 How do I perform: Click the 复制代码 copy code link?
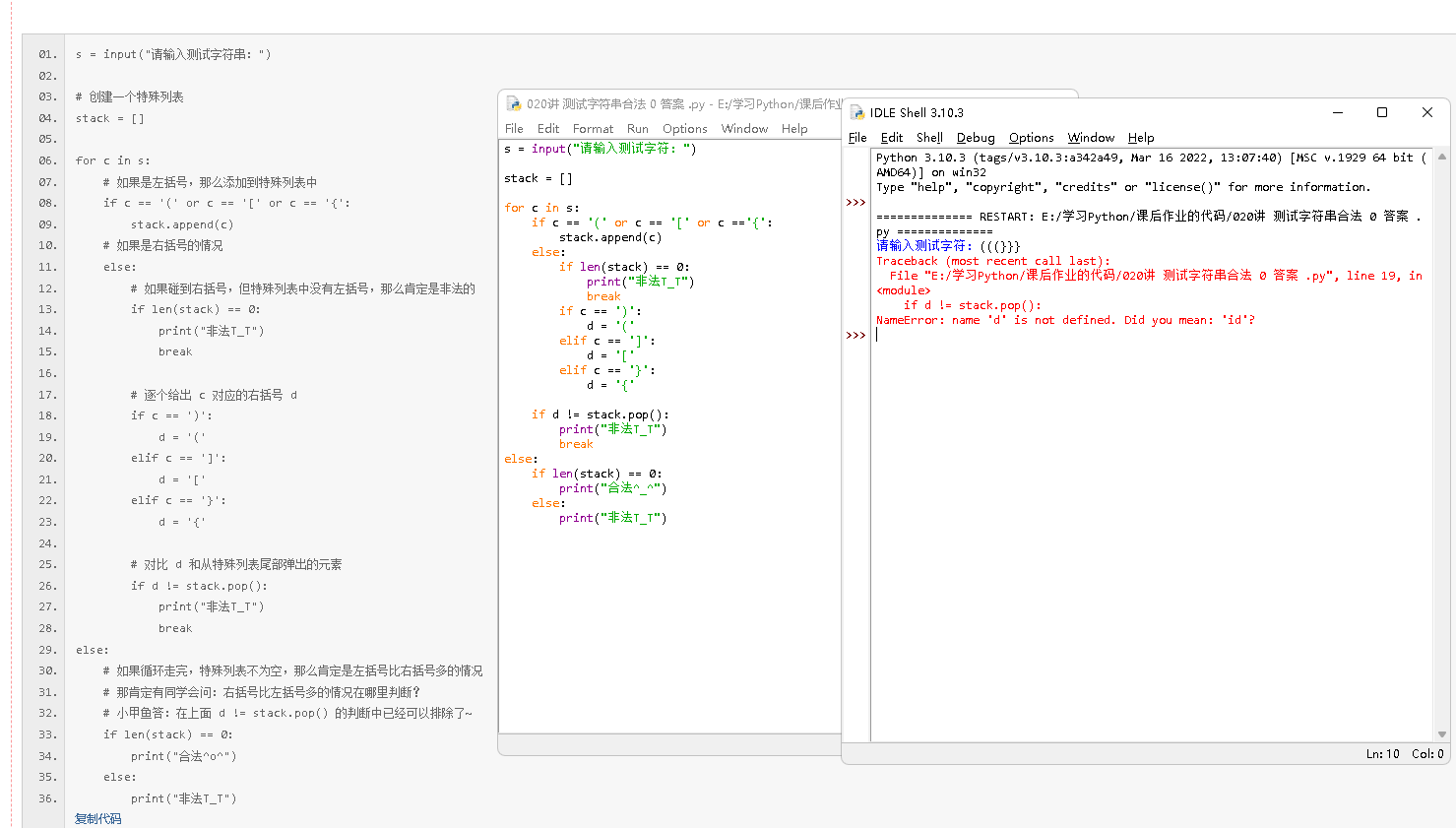[98, 819]
